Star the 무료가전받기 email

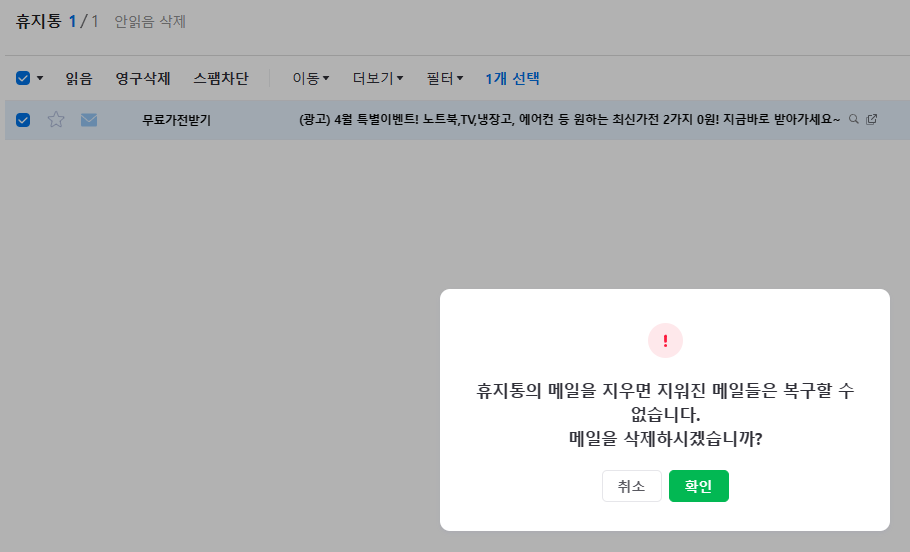(x=56, y=120)
